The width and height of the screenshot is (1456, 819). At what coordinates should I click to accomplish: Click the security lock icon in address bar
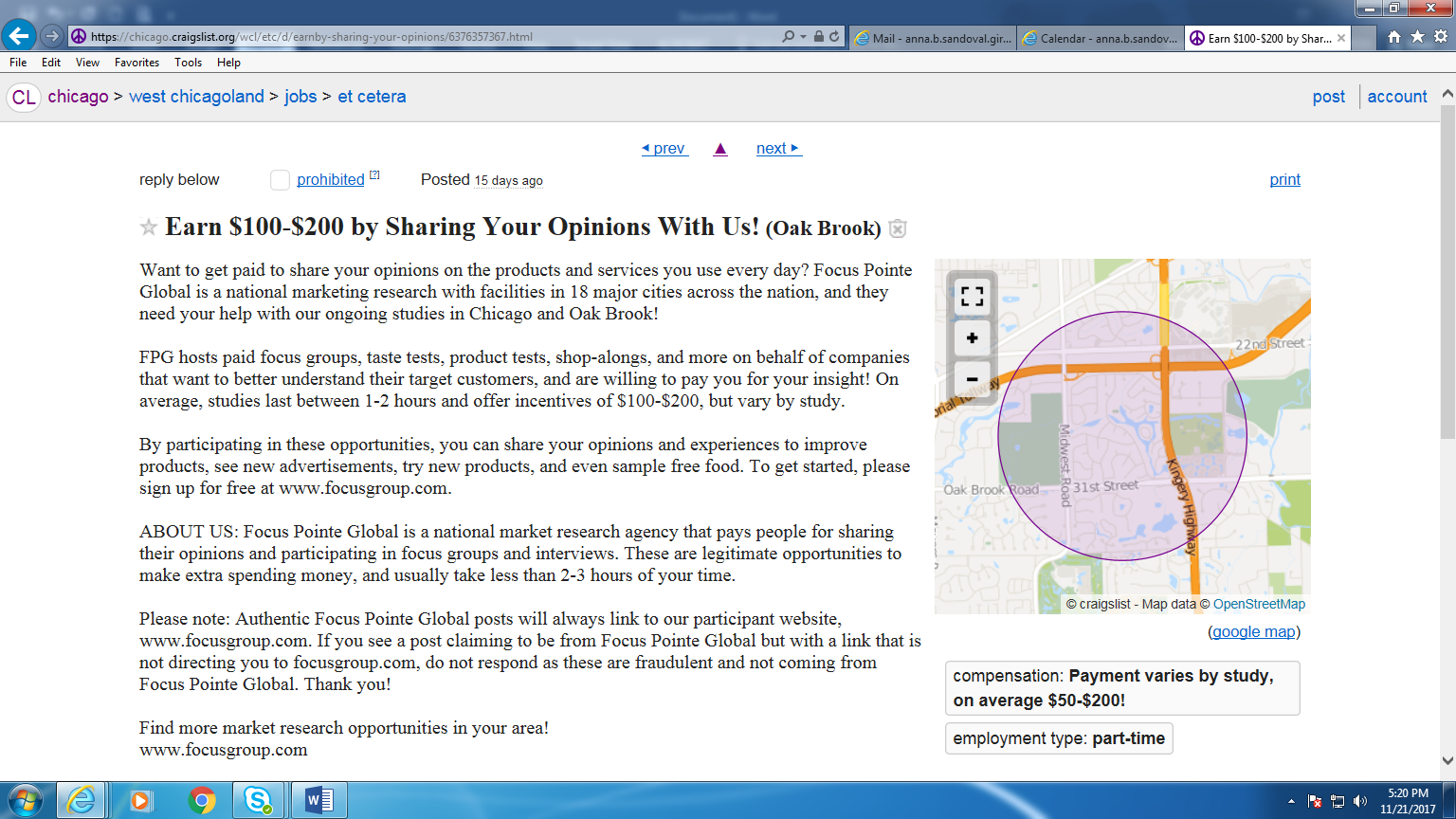coord(819,37)
